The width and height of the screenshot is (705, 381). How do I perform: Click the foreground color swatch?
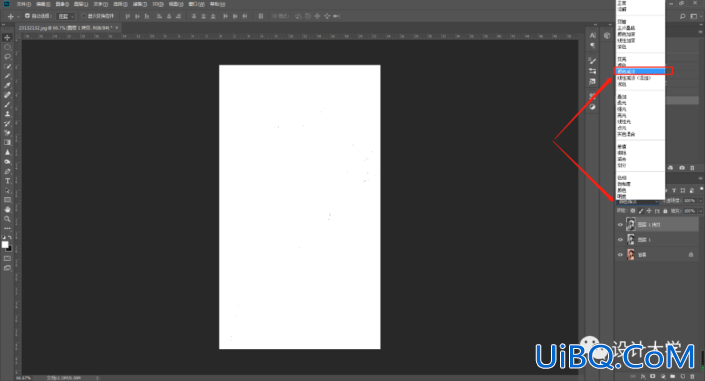(x=5, y=245)
